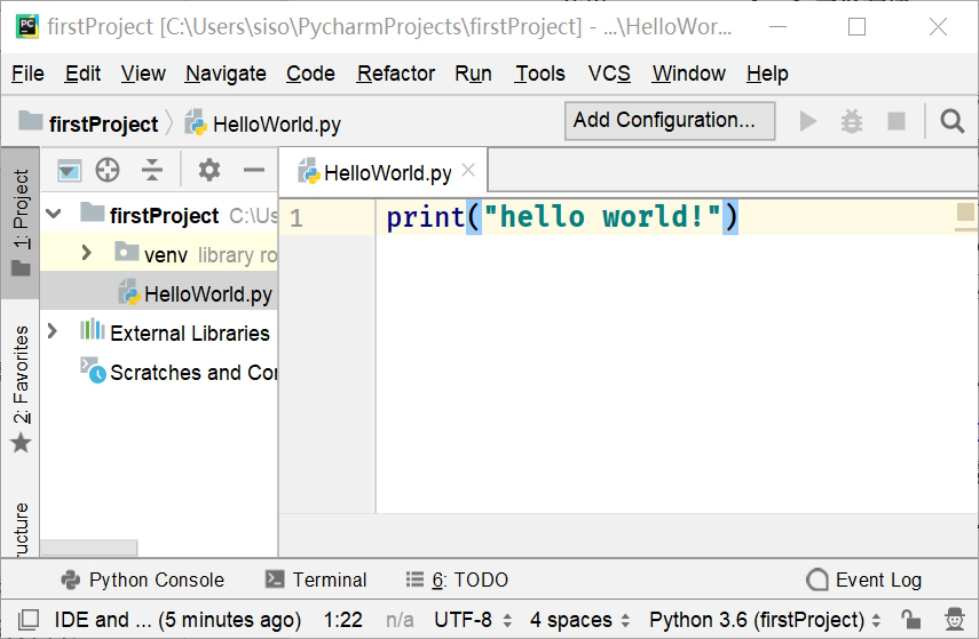Click horizontal scrollbar in Project panel
Viewport: 979px width, 639px height.
(89, 547)
